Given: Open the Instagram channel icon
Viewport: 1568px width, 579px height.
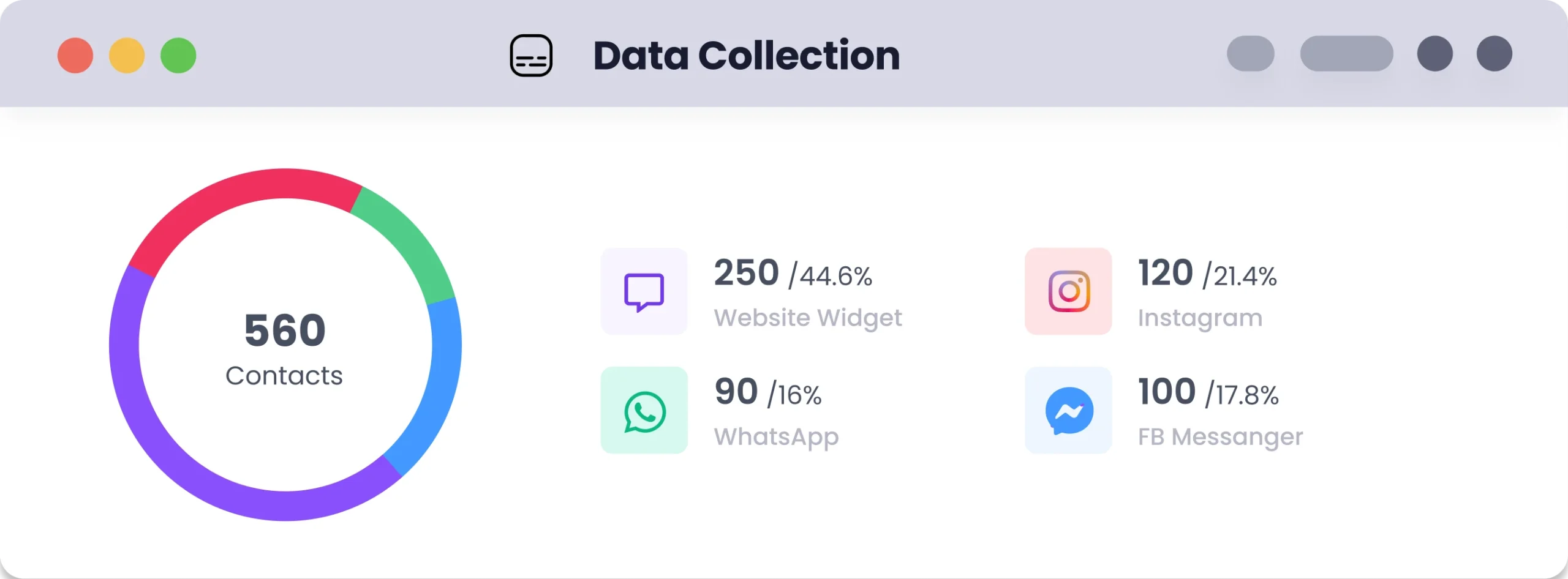Looking at the screenshot, I should coord(1068,291).
